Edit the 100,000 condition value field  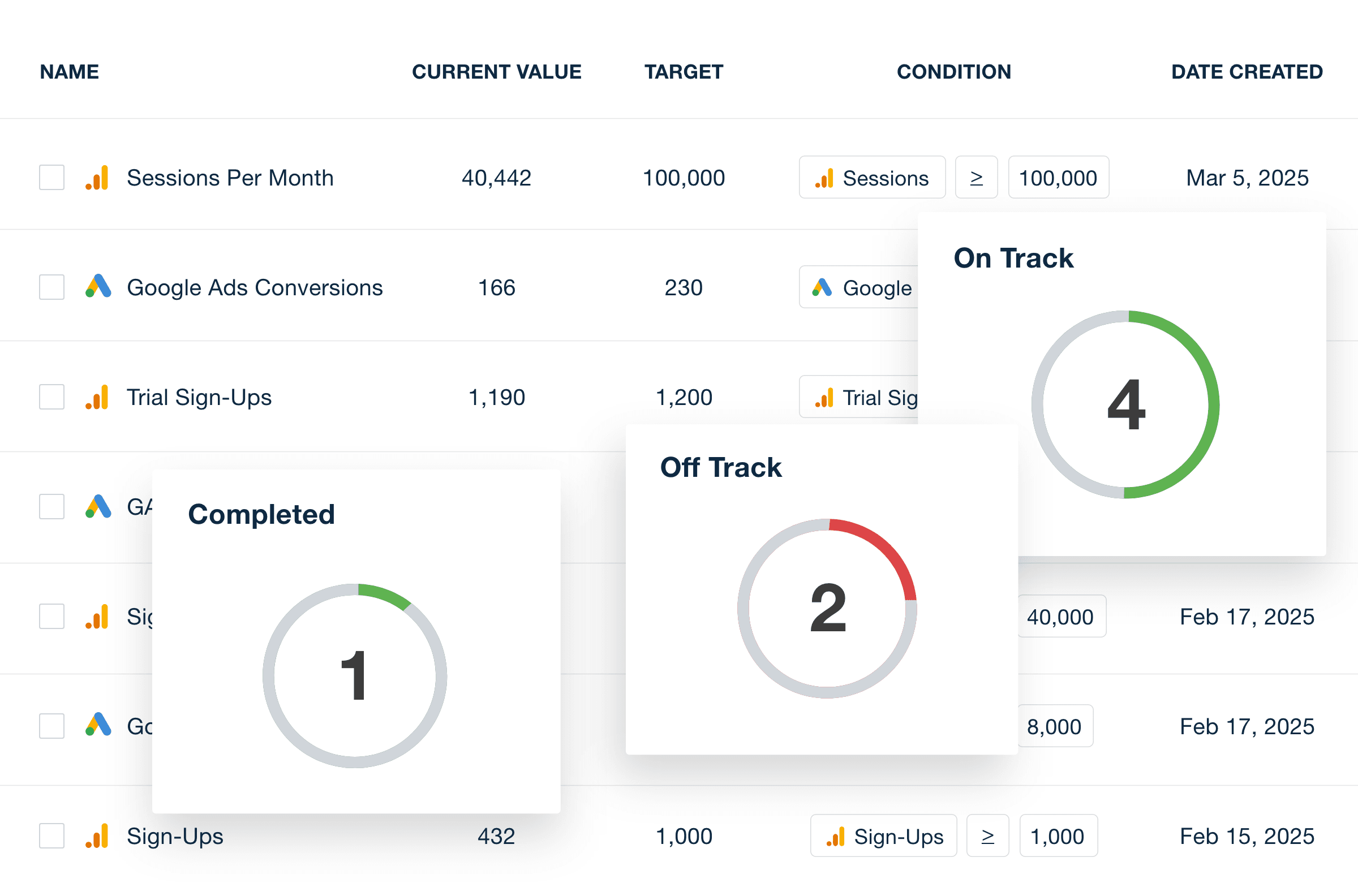1058,178
